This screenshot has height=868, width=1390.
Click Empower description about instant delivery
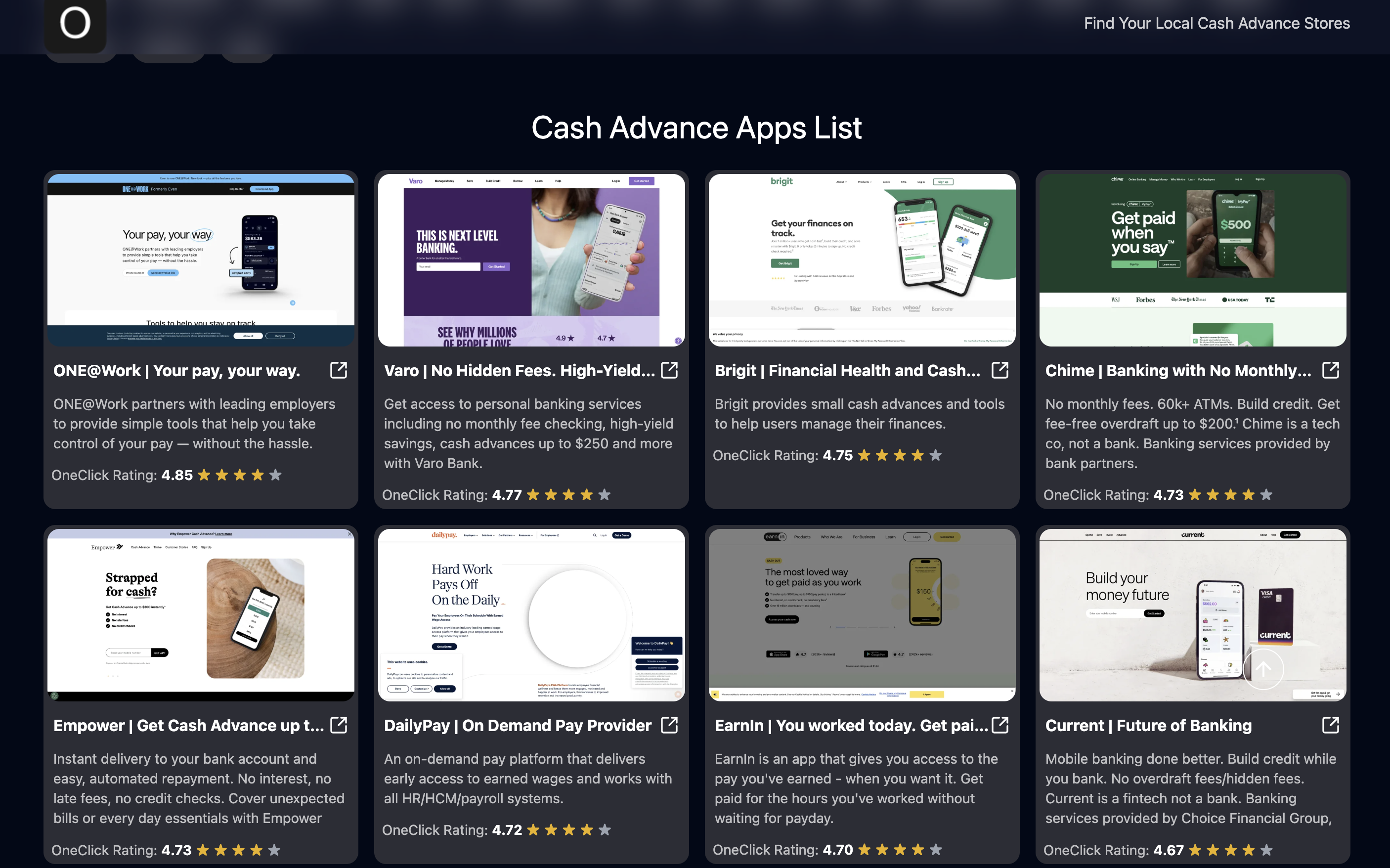pyautogui.click(x=199, y=788)
